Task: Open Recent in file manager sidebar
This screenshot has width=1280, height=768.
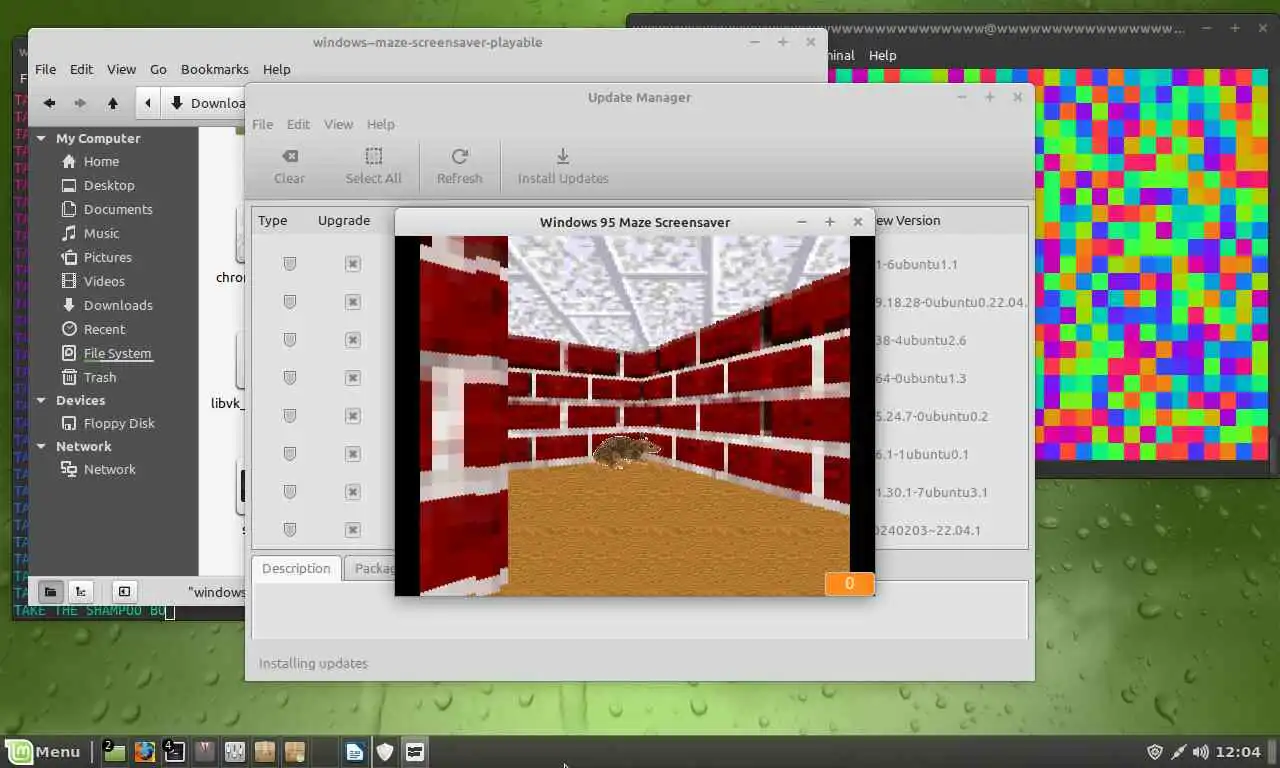Action: (104, 329)
